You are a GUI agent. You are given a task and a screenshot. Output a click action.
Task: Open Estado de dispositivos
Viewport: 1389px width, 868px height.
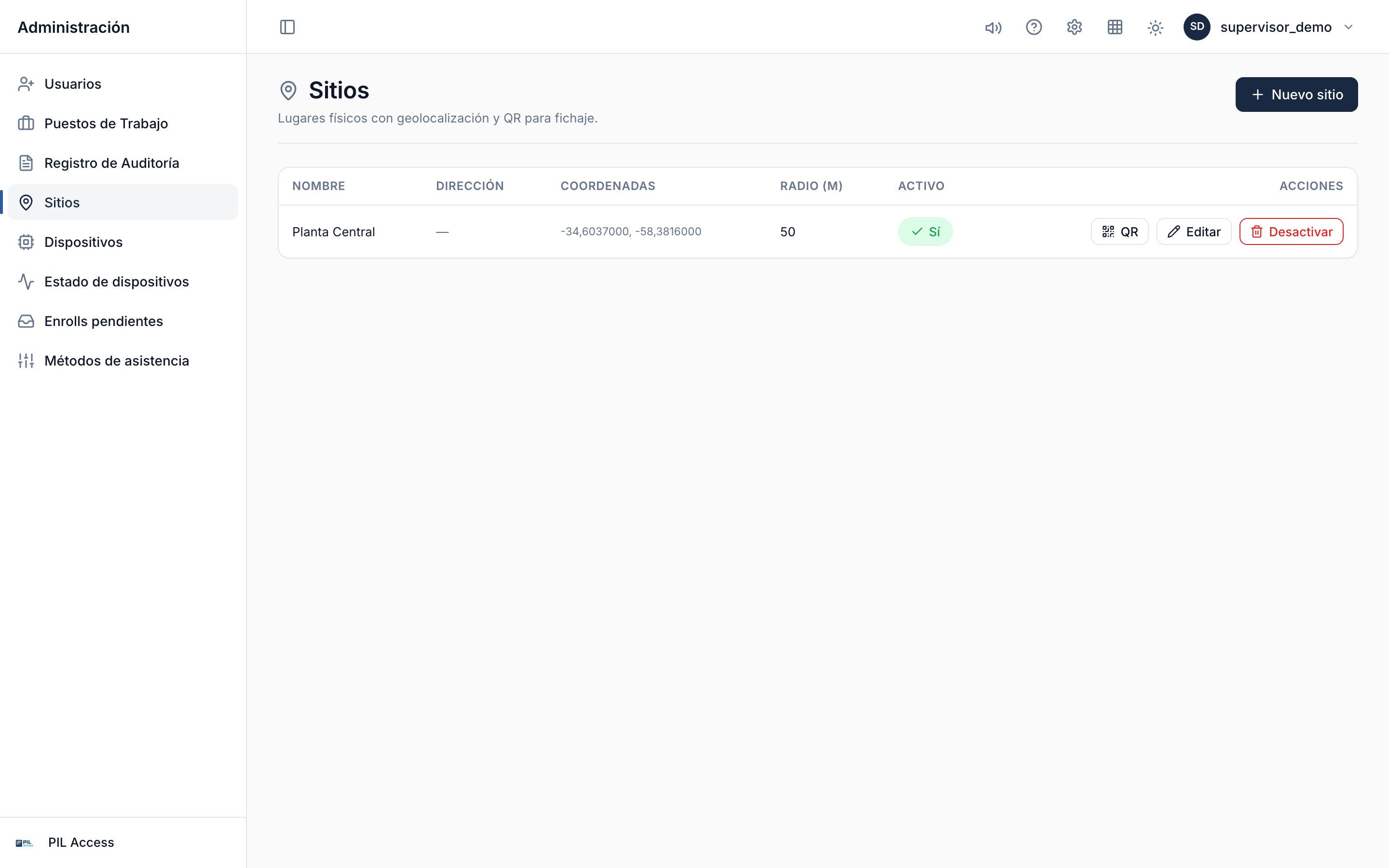pyautogui.click(x=123, y=282)
